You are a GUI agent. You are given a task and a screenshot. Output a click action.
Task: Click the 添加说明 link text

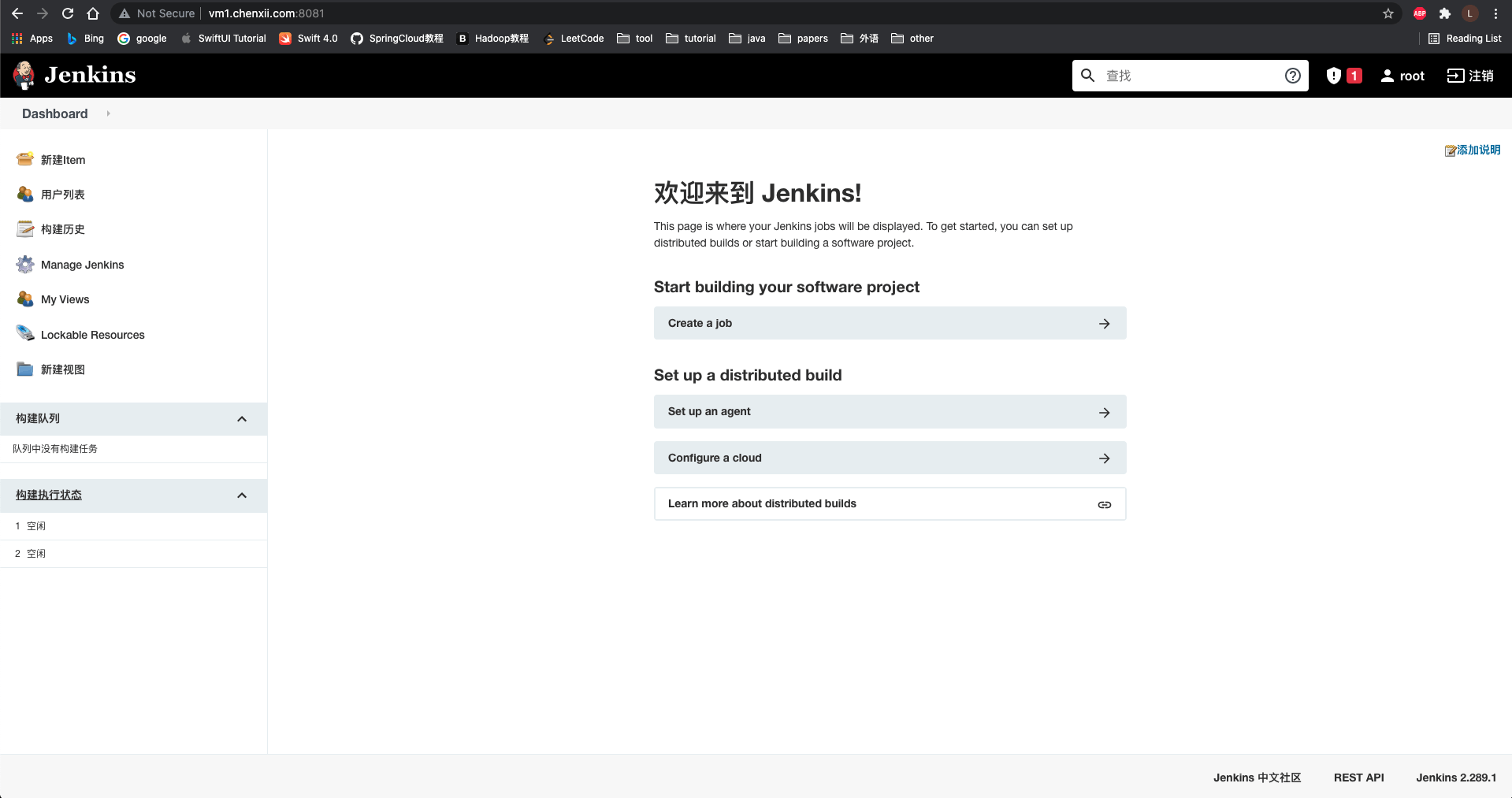1478,150
